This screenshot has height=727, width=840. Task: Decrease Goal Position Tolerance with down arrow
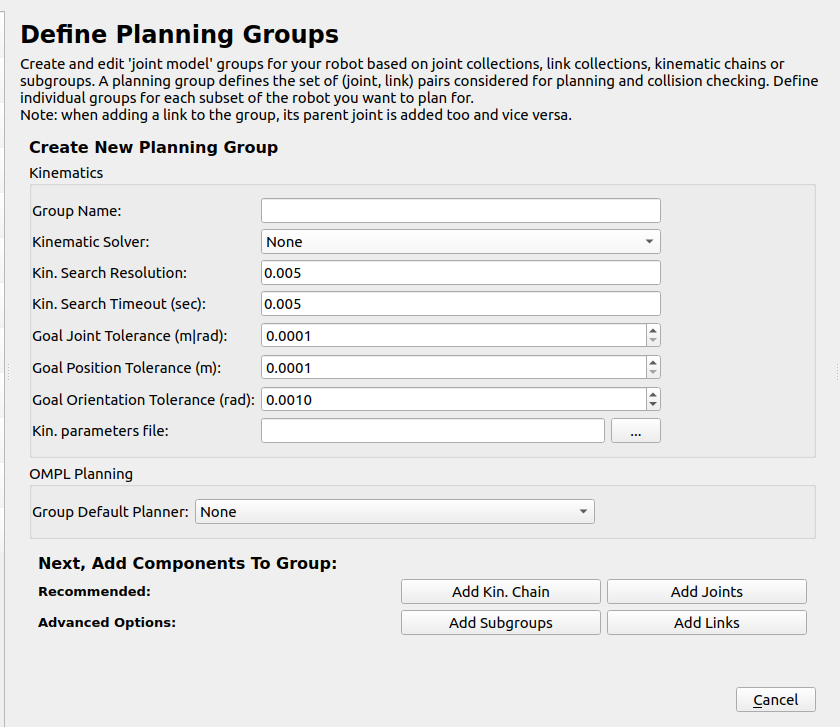click(653, 373)
